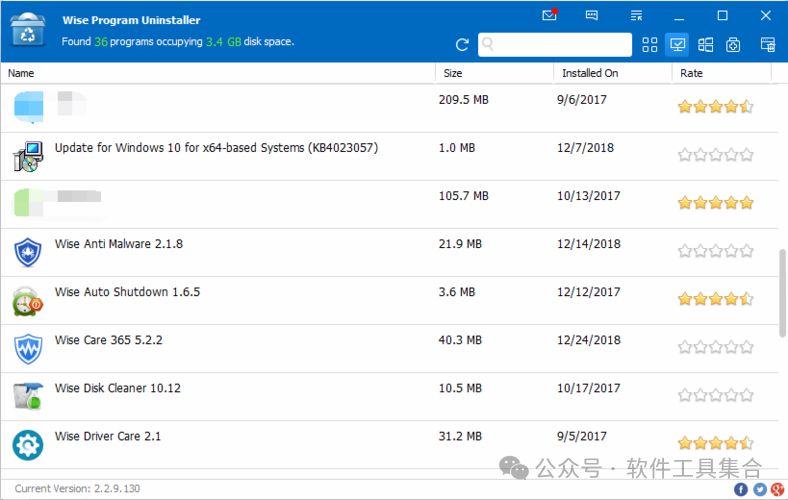Click the rightmost toolbar window-list icon

[768, 45]
